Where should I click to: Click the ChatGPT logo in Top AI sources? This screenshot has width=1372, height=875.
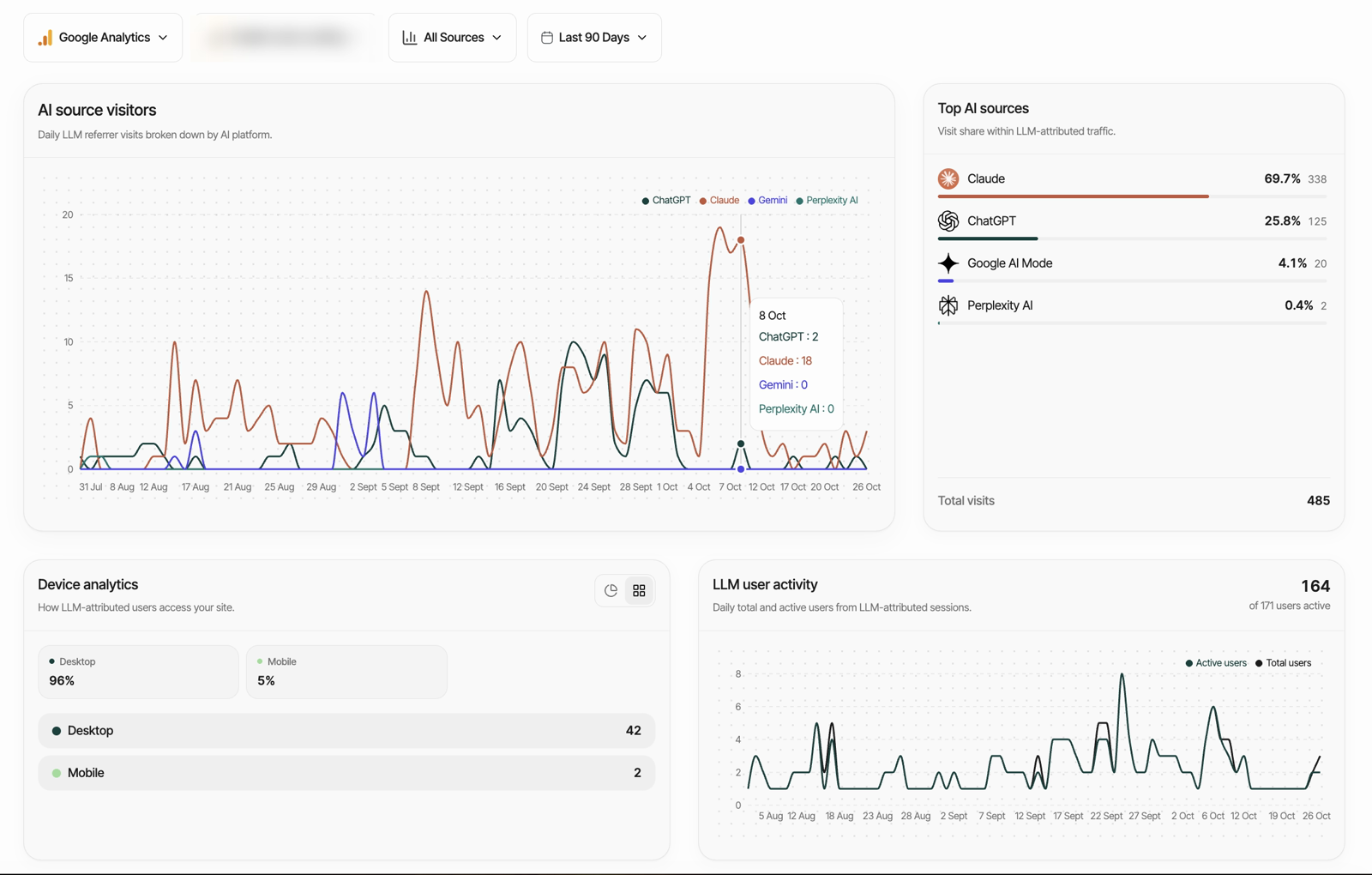click(948, 220)
